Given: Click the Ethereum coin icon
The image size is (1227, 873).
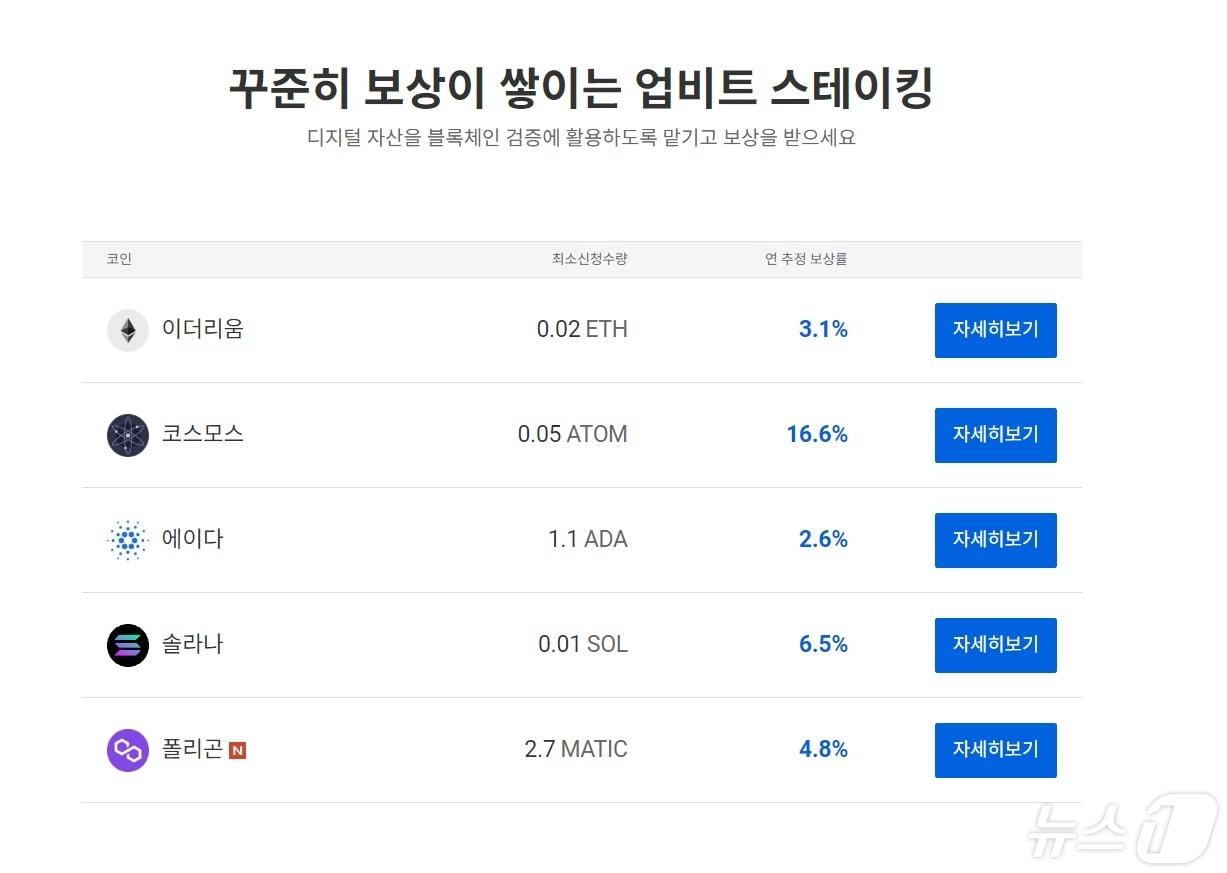Looking at the screenshot, I should [127, 330].
